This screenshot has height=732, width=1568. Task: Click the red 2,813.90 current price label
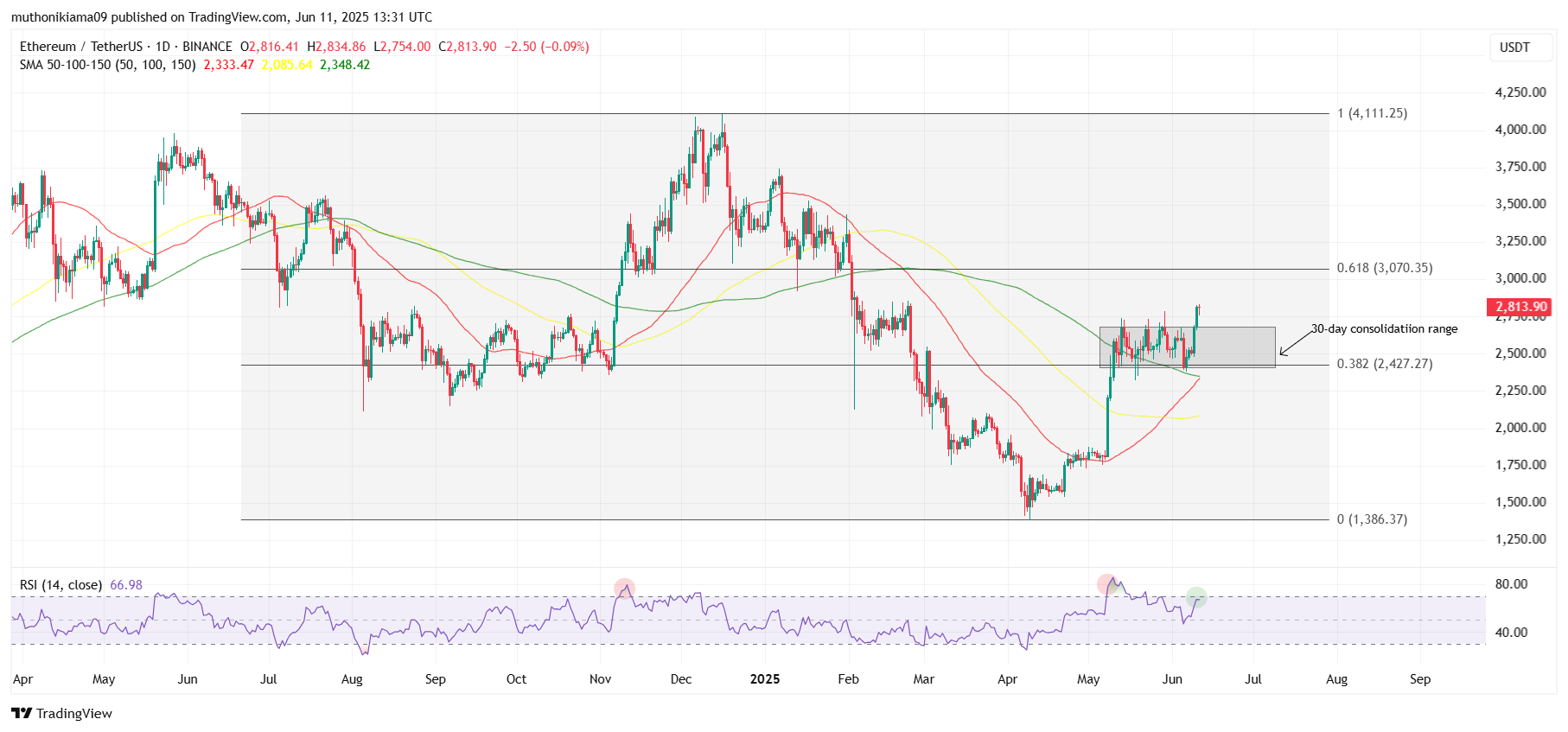(1519, 307)
